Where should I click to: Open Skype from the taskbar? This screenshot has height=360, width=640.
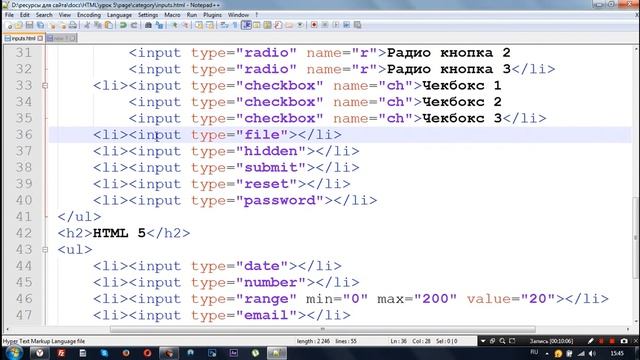pyautogui.click(x=104, y=353)
